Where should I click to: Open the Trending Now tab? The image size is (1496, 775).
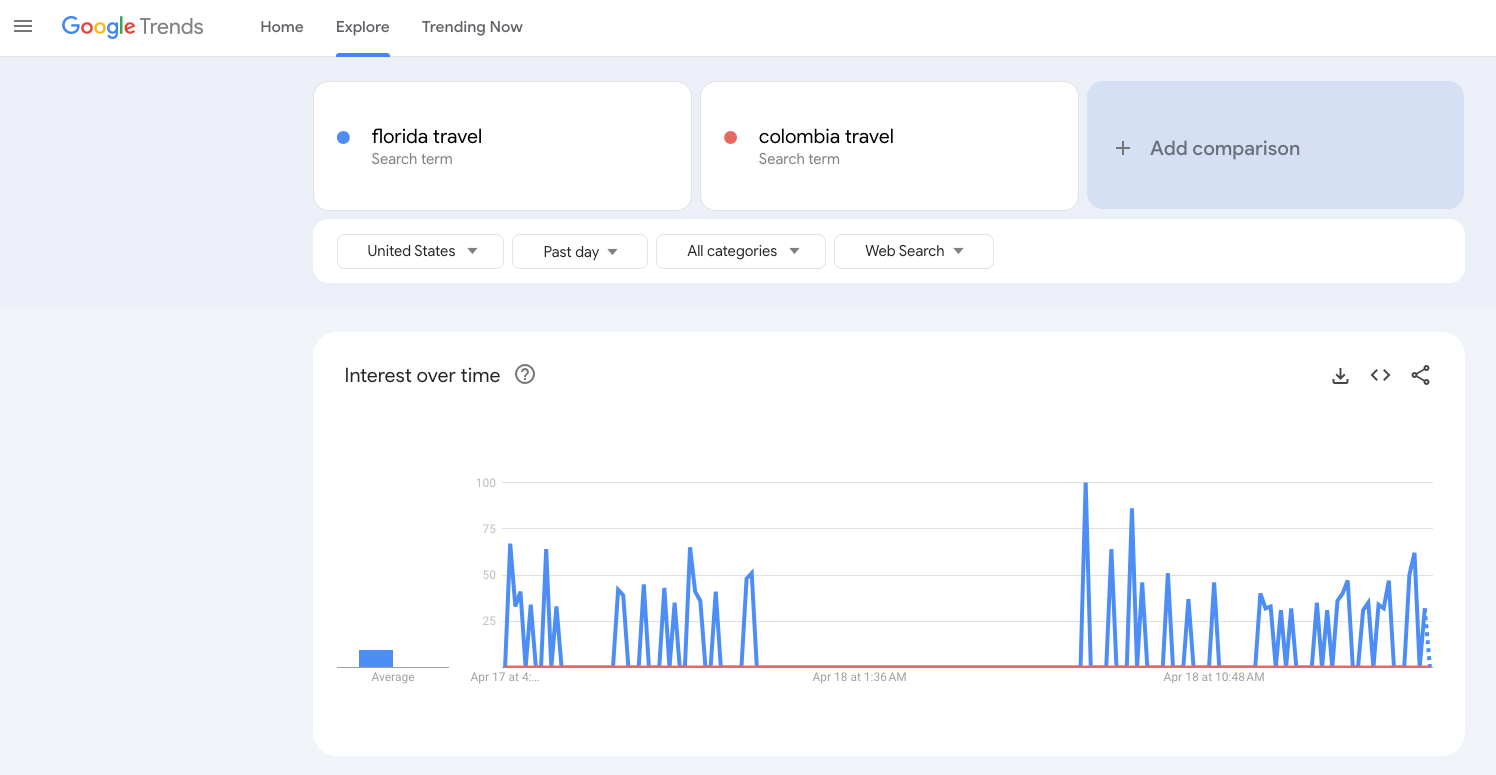tap(472, 27)
